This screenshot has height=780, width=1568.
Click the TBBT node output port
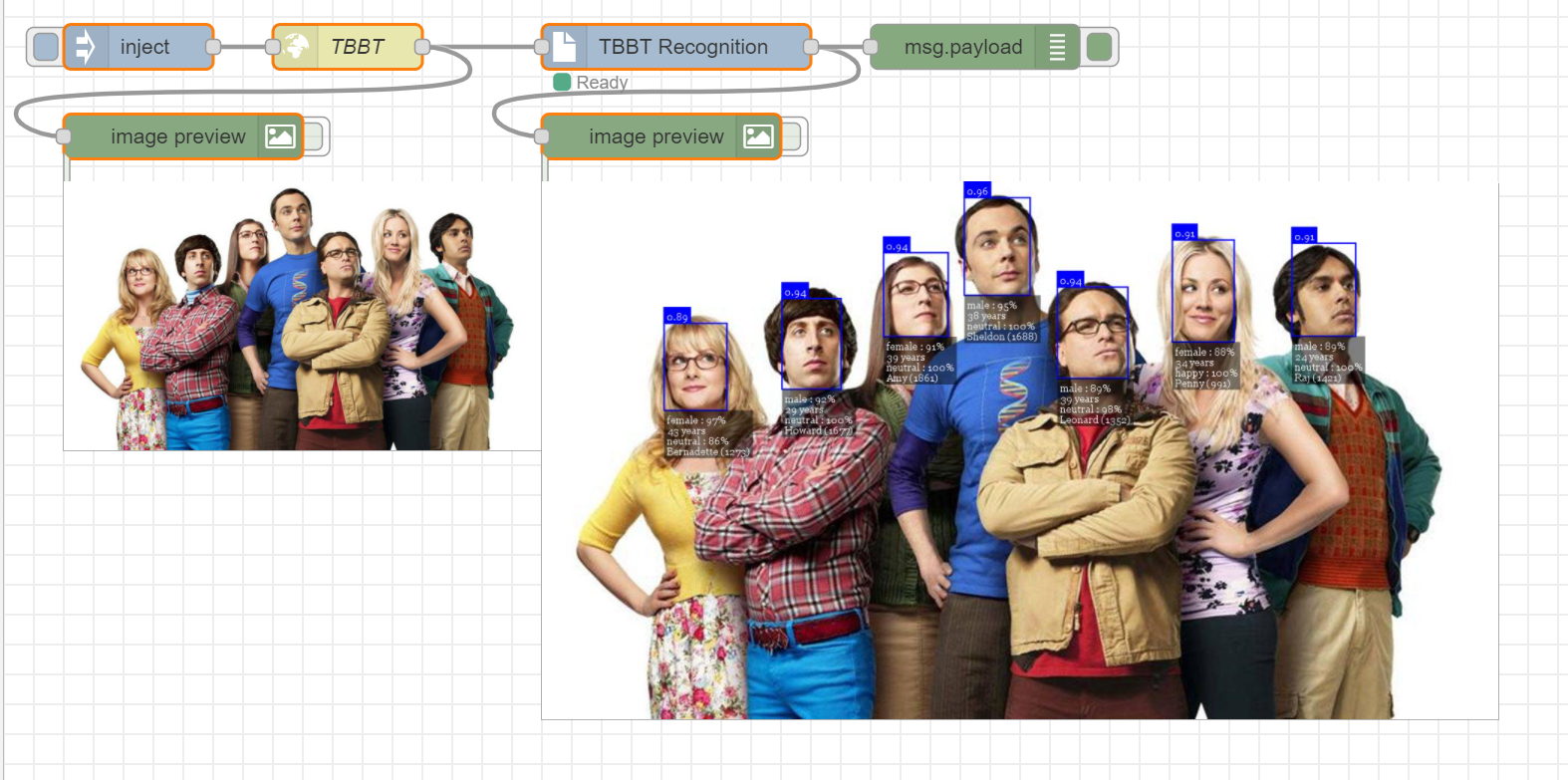coord(422,47)
